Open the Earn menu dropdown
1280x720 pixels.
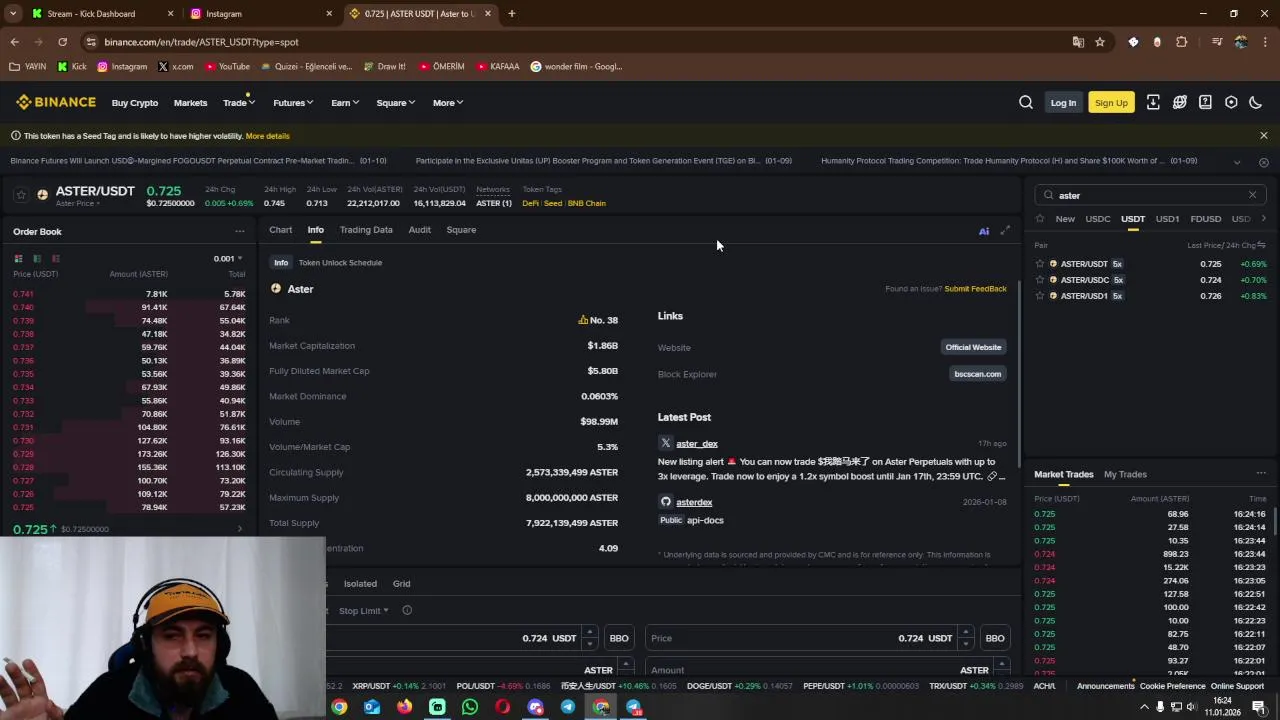pos(345,103)
